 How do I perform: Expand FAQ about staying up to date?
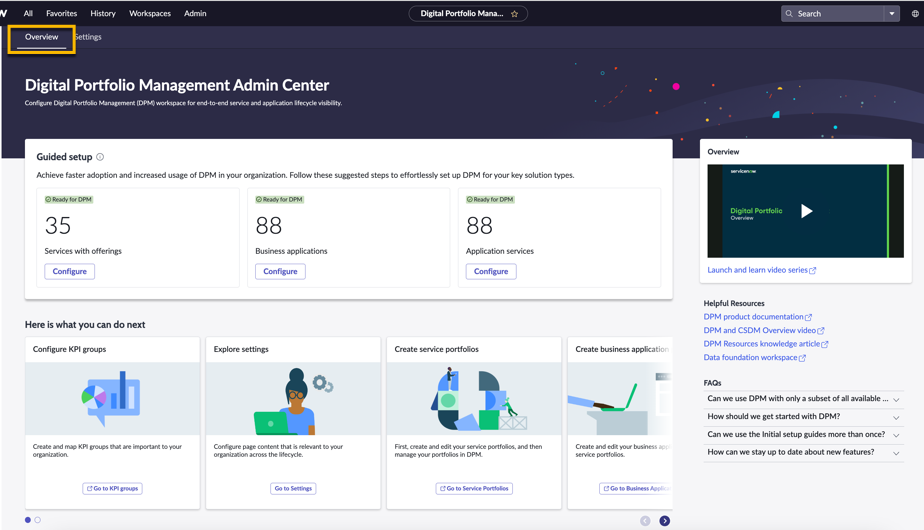click(804, 452)
